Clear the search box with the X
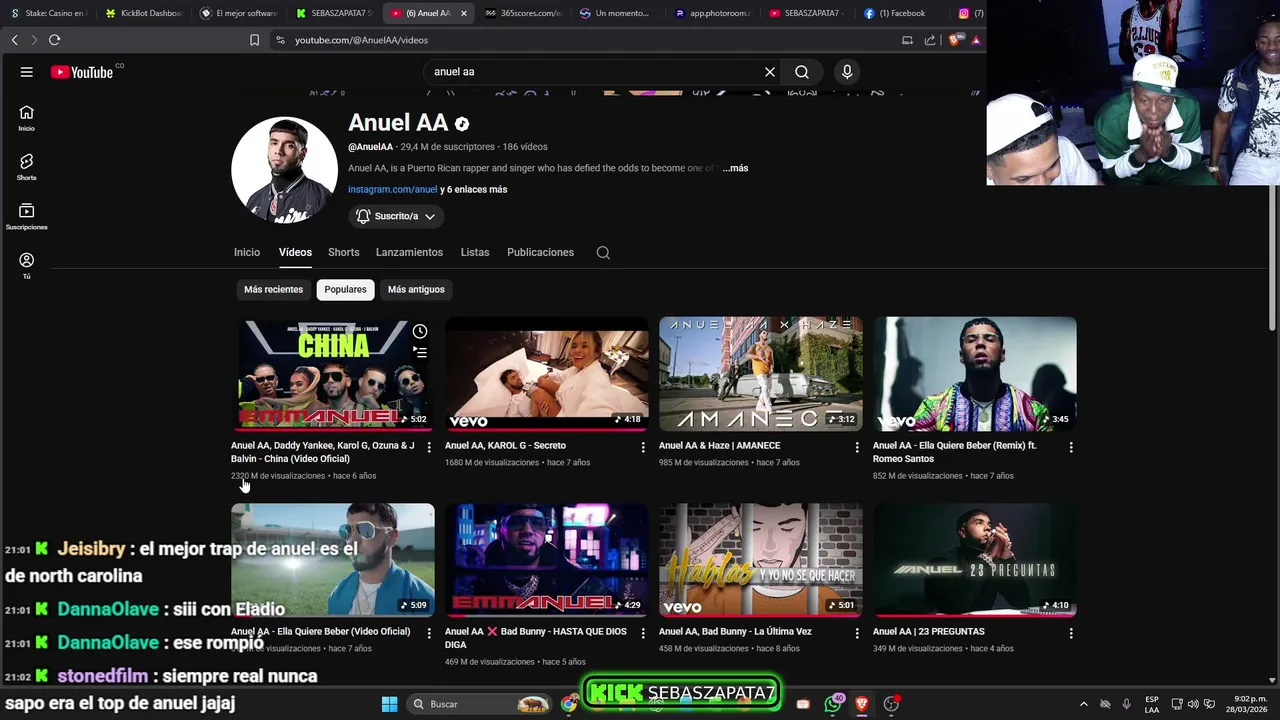 point(770,72)
